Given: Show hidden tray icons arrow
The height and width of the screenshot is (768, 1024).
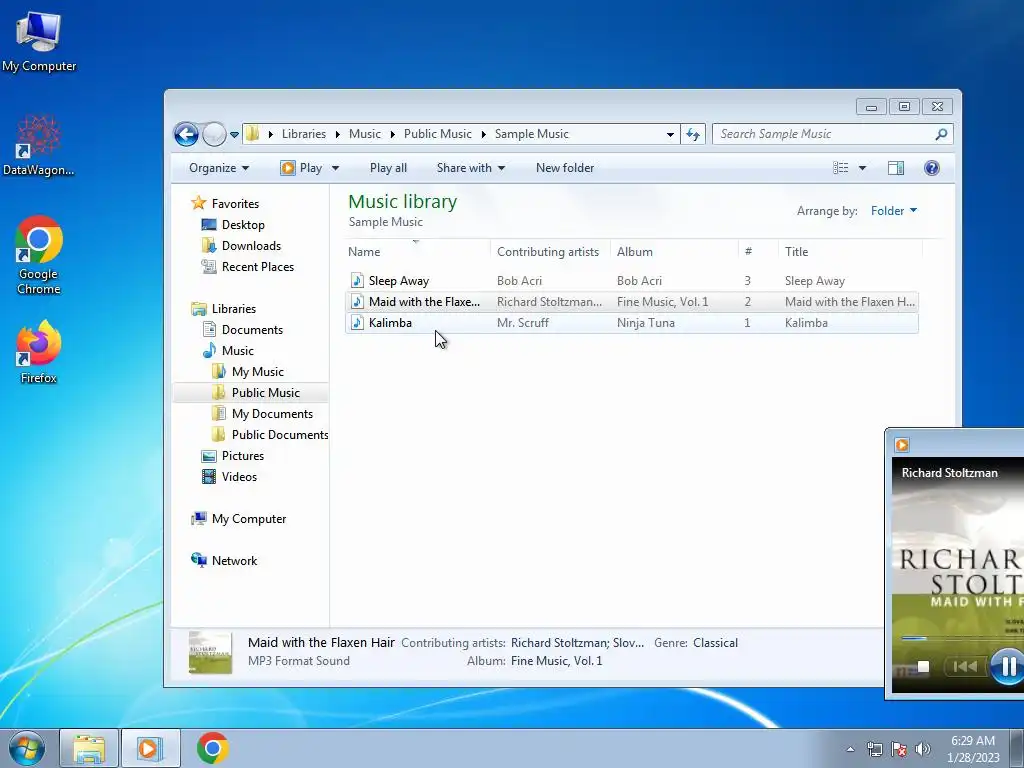Looking at the screenshot, I should [x=850, y=749].
